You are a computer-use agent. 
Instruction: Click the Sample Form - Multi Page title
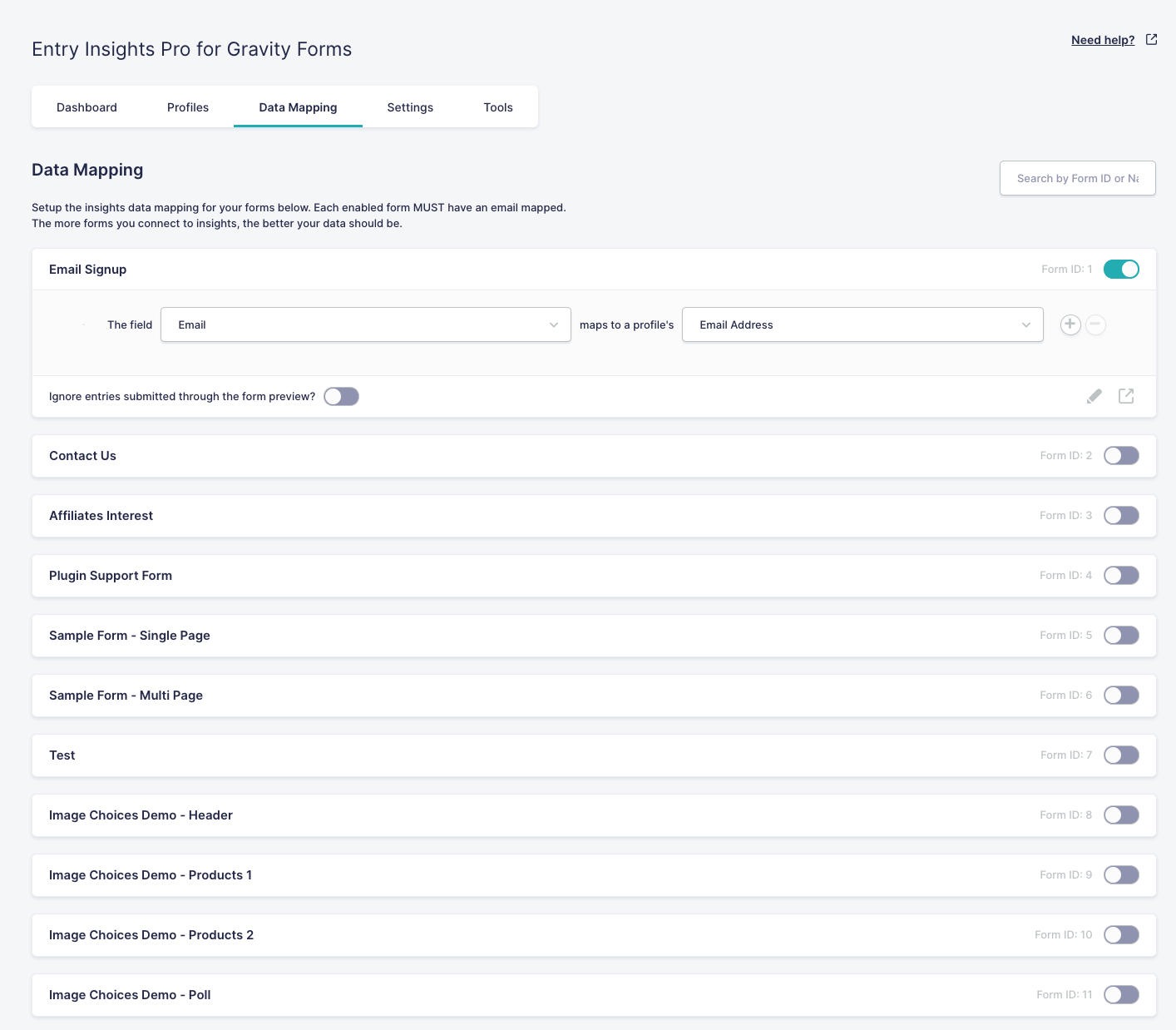pos(126,696)
